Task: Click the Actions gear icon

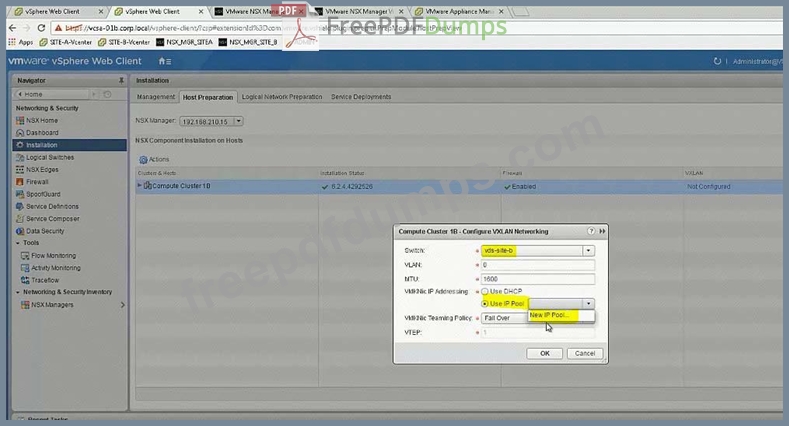Action: (x=143, y=159)
